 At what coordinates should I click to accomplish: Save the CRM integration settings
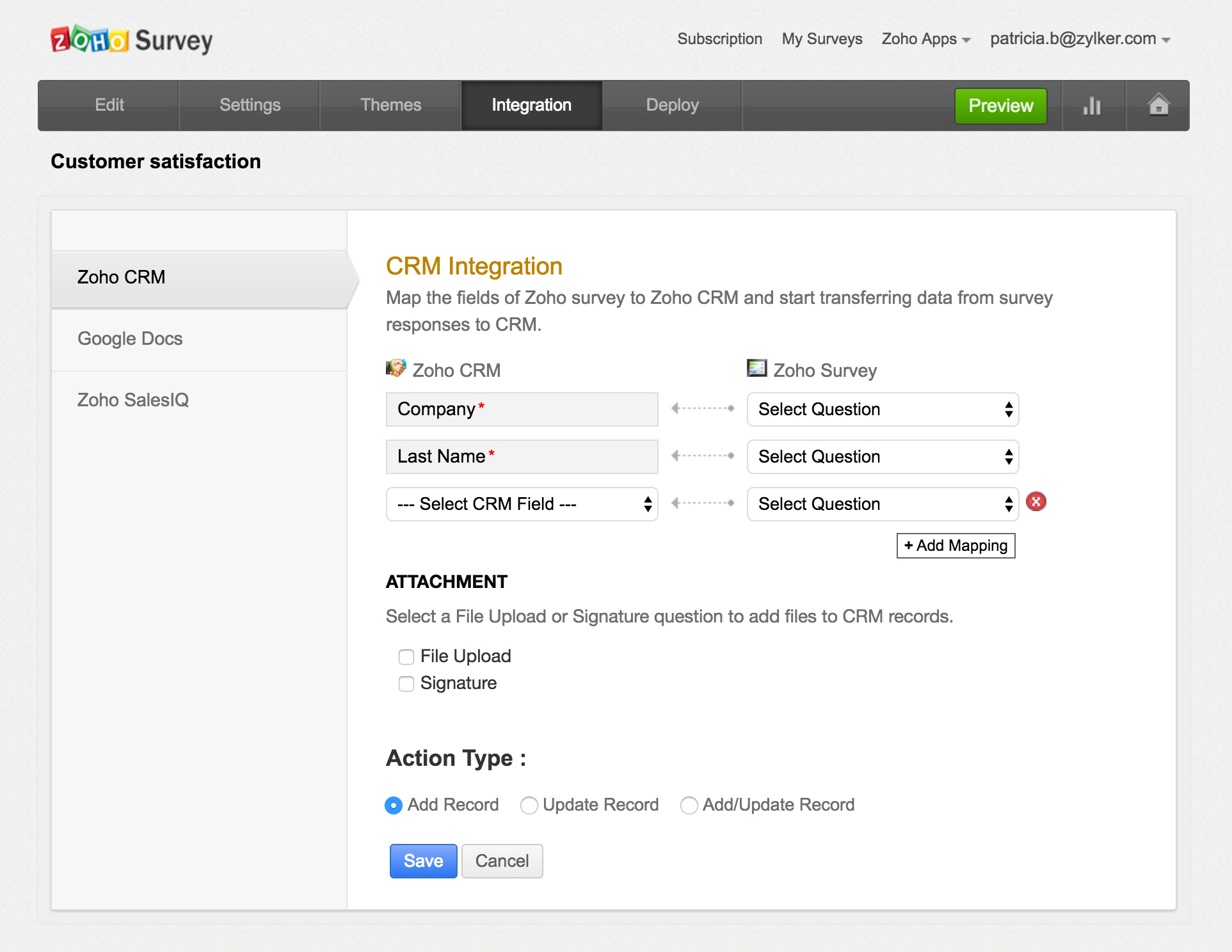423,861
